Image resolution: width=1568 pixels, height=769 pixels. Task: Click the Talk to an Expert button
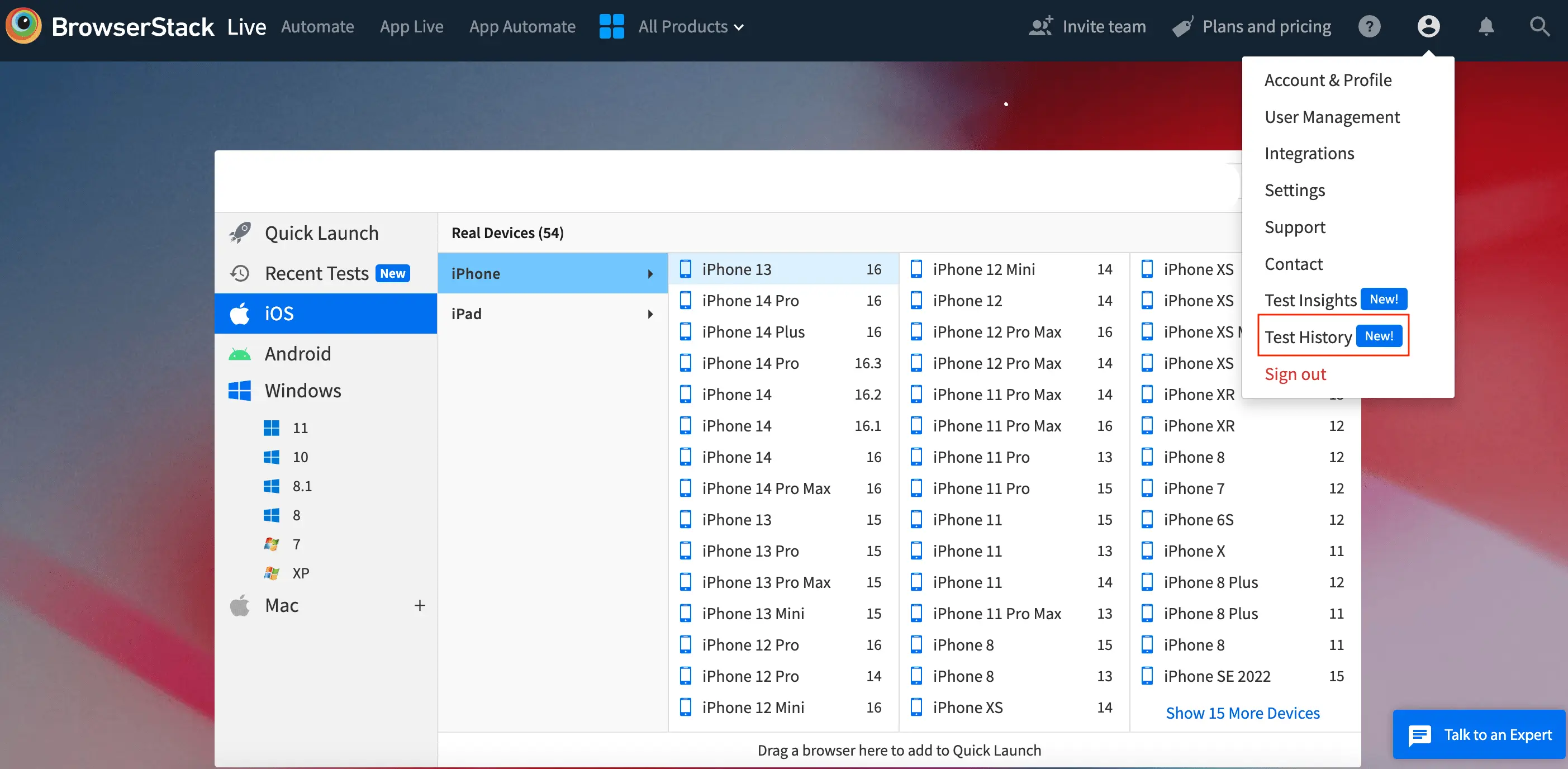[1479, 735]
